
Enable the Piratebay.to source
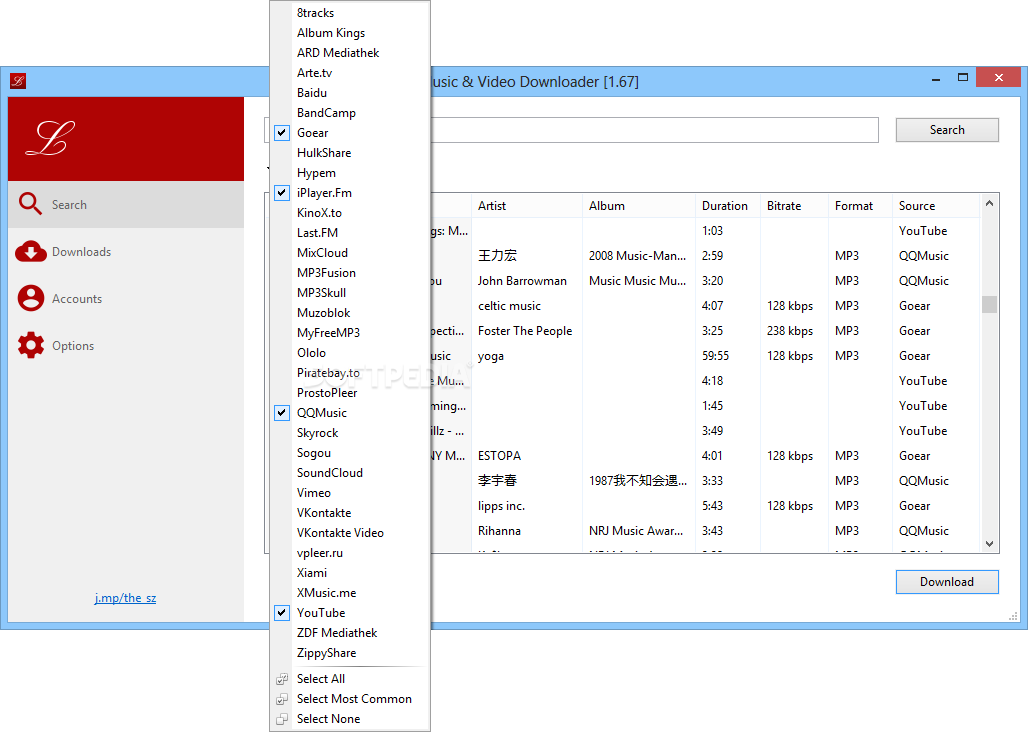(x=350, y=373)
